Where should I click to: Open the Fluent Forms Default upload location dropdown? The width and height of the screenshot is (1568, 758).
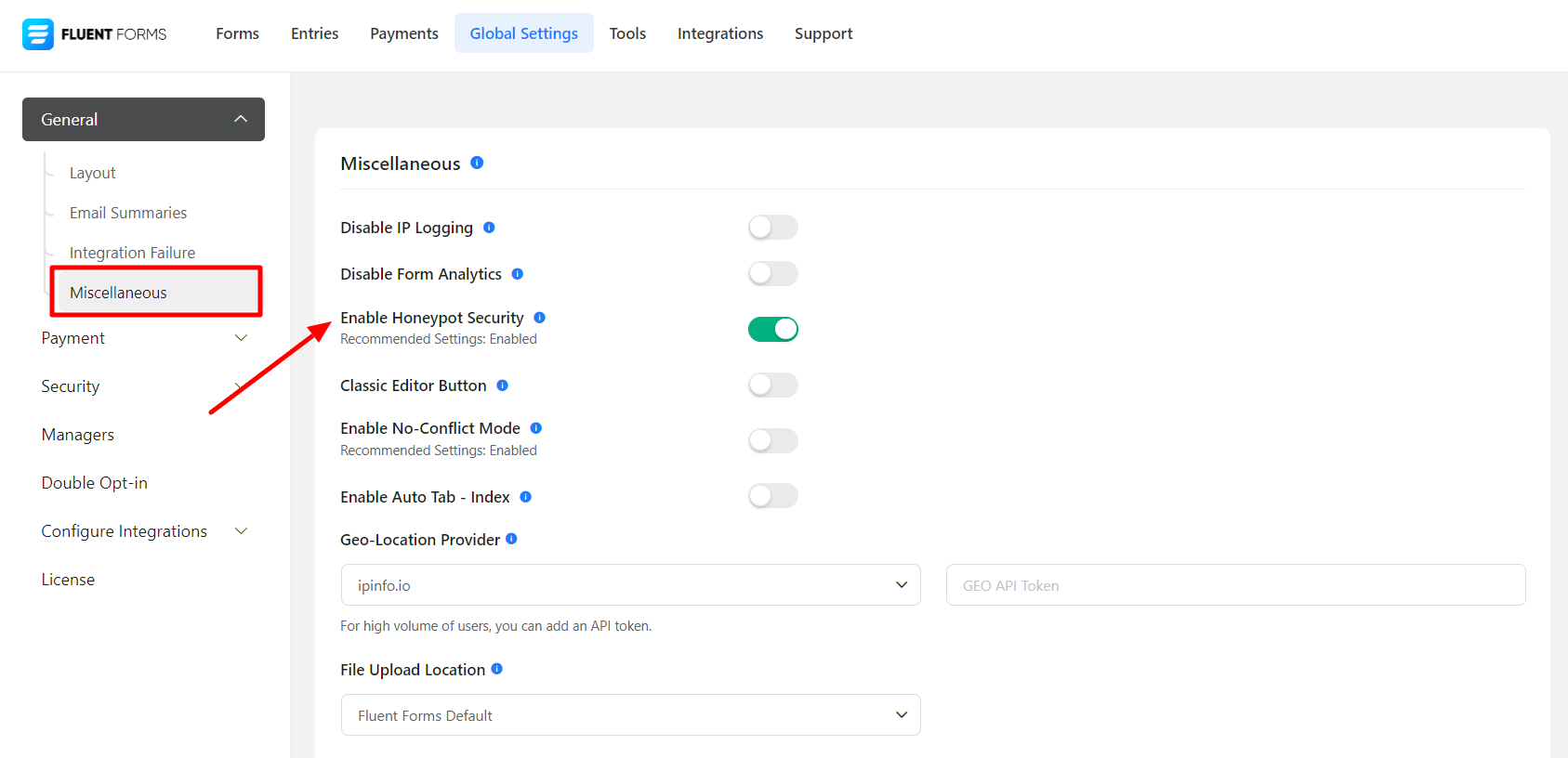(630, 715)
